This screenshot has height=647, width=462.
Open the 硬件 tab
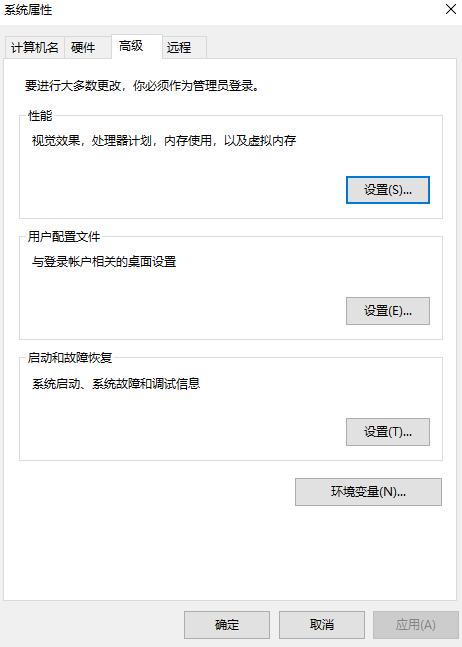[87, 47]
